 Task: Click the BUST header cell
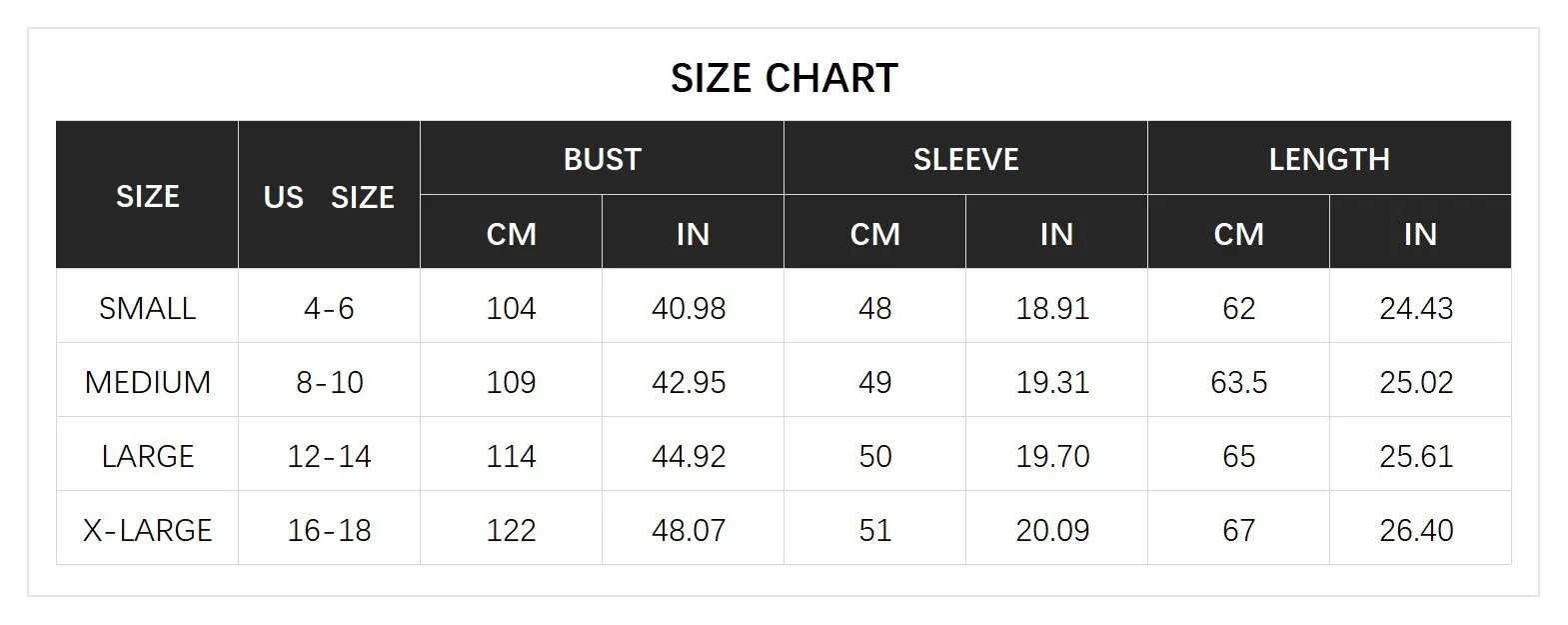tap(602, 159)
